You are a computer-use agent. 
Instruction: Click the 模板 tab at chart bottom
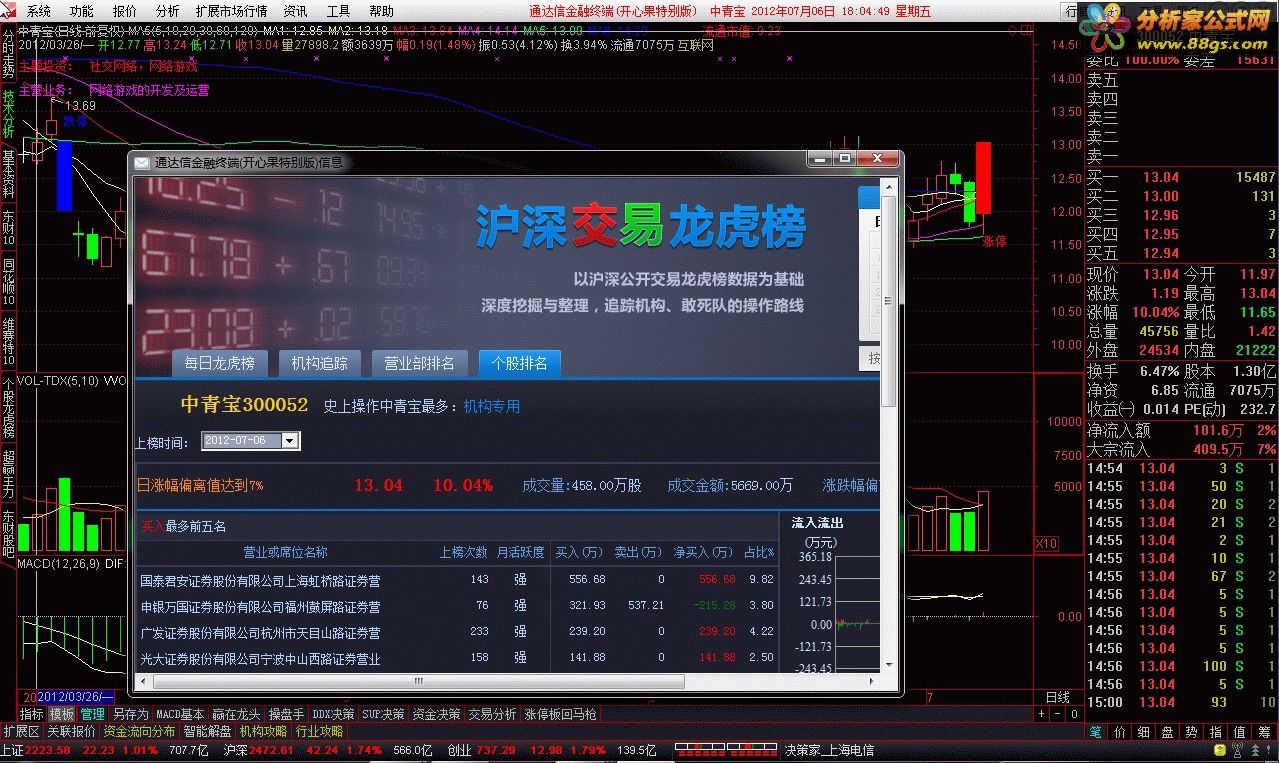[x=62, y=714]
